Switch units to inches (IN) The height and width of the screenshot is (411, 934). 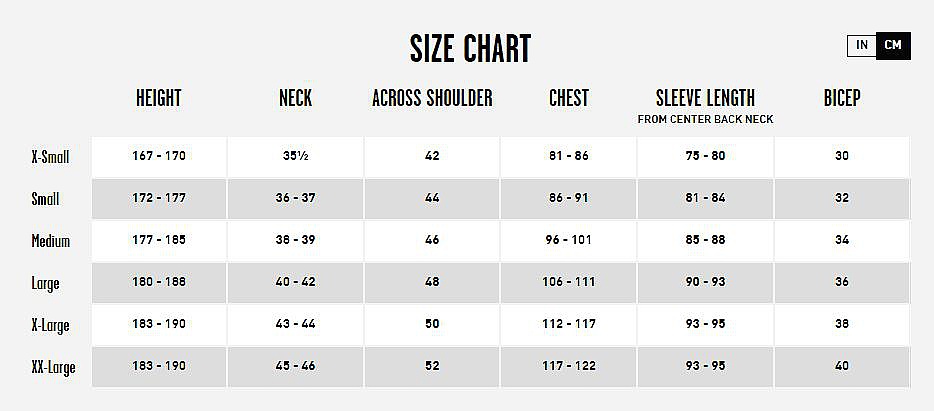click(x=861, y=46)
